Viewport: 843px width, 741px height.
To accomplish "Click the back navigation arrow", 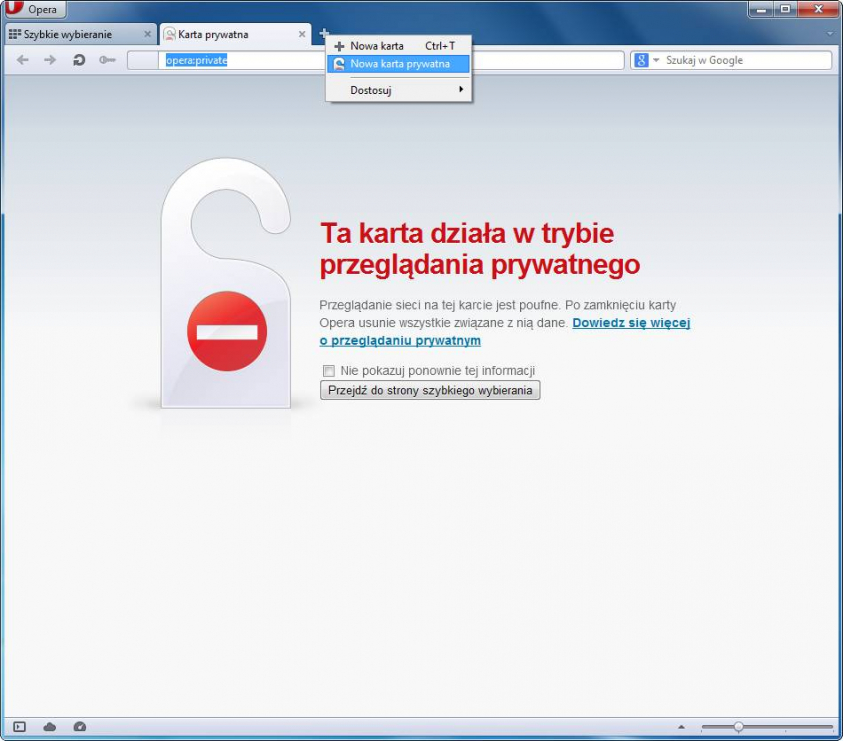I will point(23,60).
